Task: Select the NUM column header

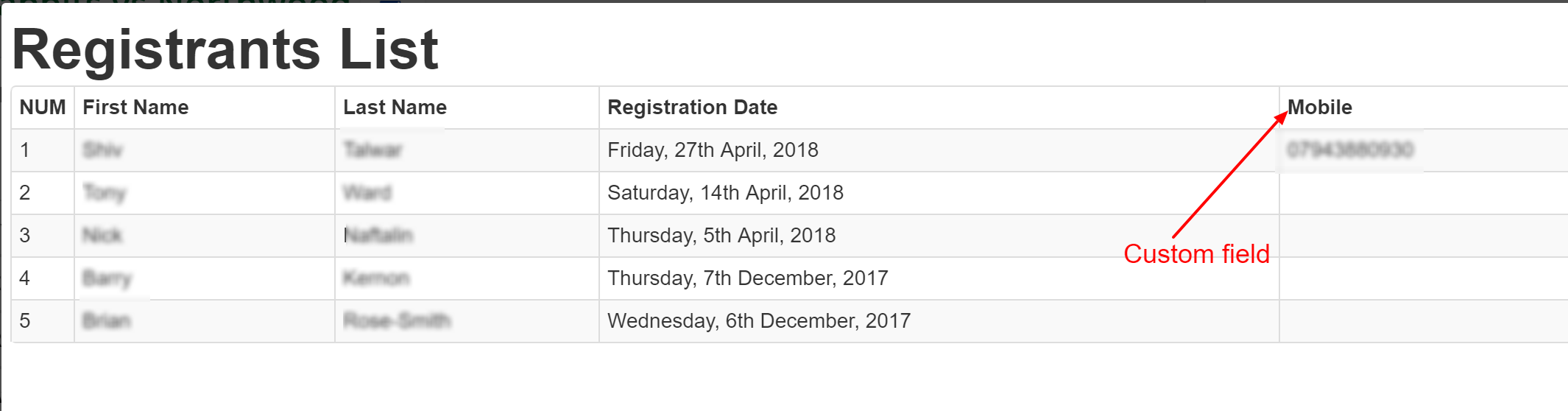Action: pos(43,108)
